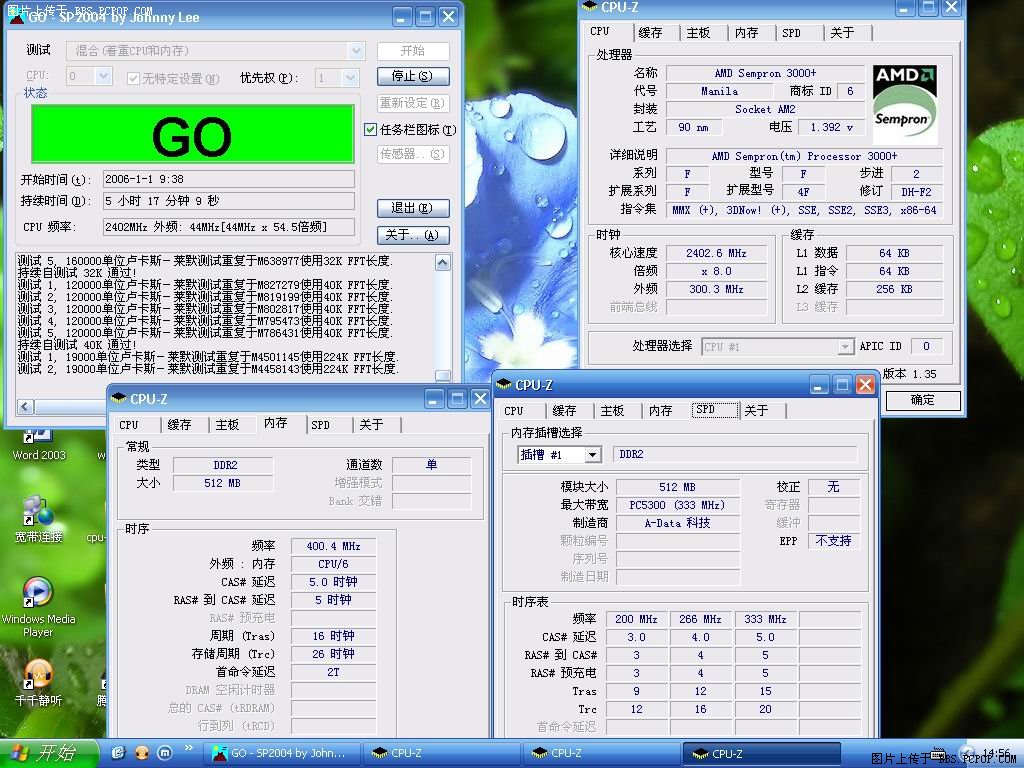
Task: Click the AMD Sempron logo in CPU-Z
Action: point(904,104)
